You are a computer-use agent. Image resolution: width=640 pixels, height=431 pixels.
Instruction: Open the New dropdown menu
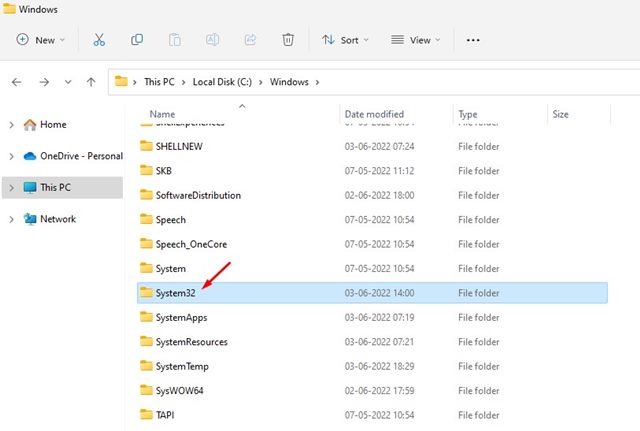(x=41, y=40)
